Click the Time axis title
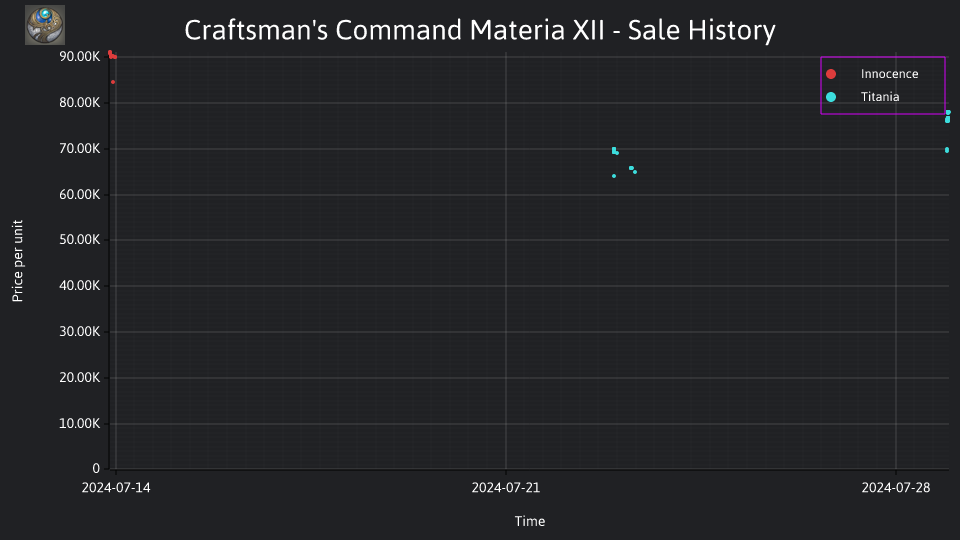The width and height of the screenshot is (960, 540). [x=530, y=521]
